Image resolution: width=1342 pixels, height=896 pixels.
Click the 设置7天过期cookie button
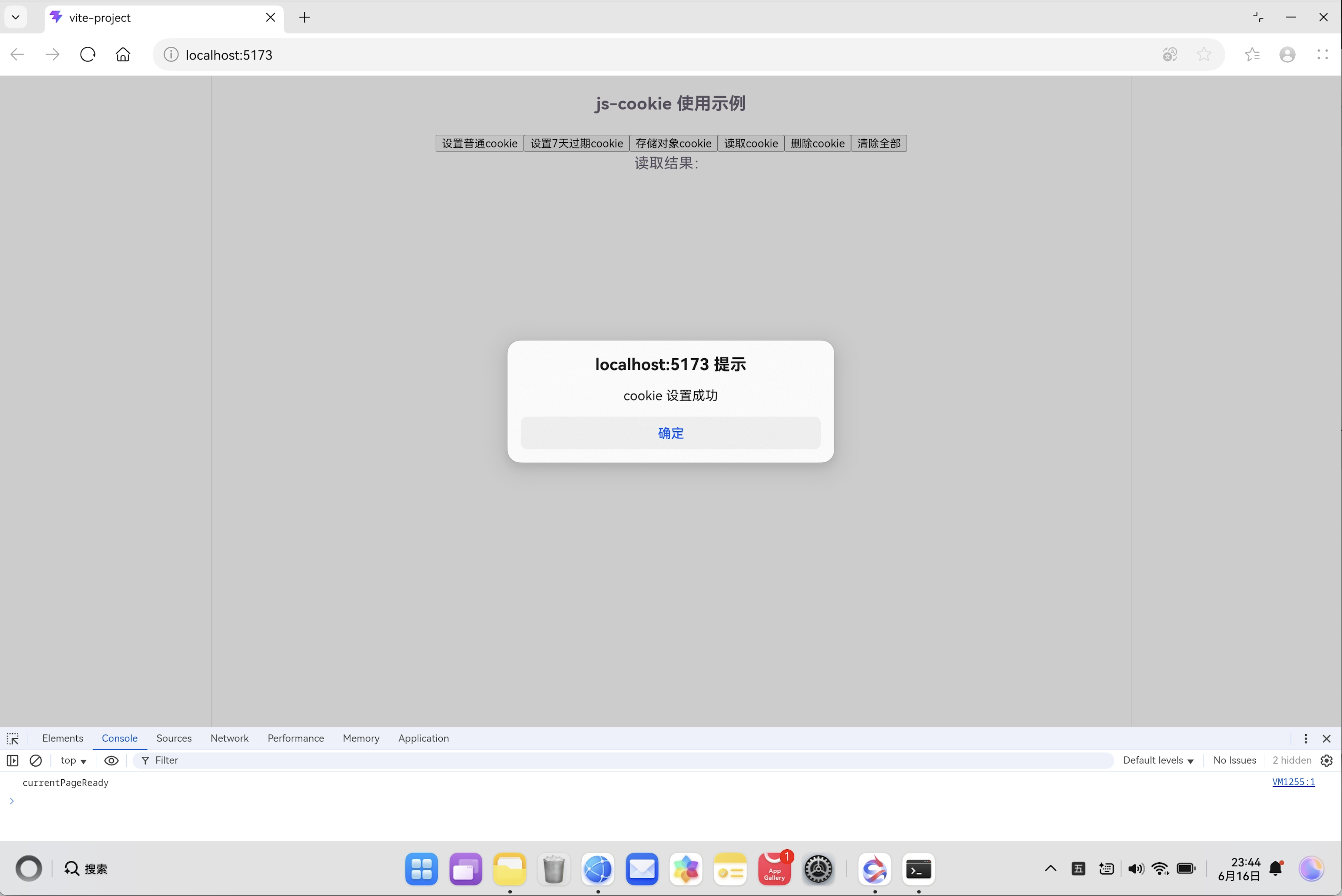click(576, 143)
